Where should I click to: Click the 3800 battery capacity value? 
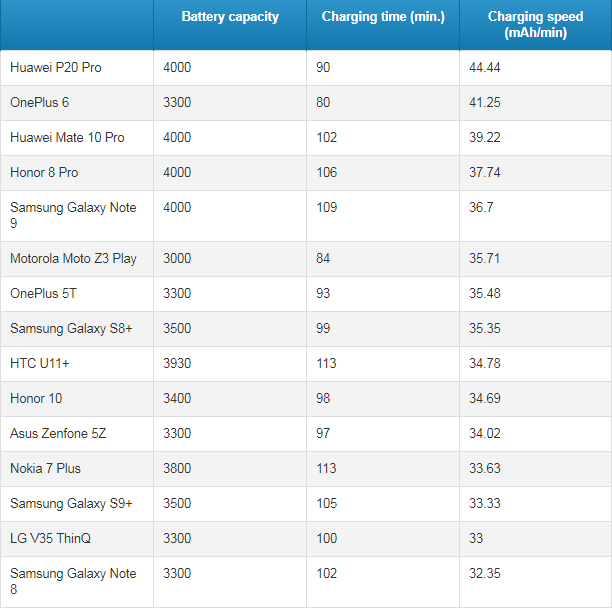(177, 468)
